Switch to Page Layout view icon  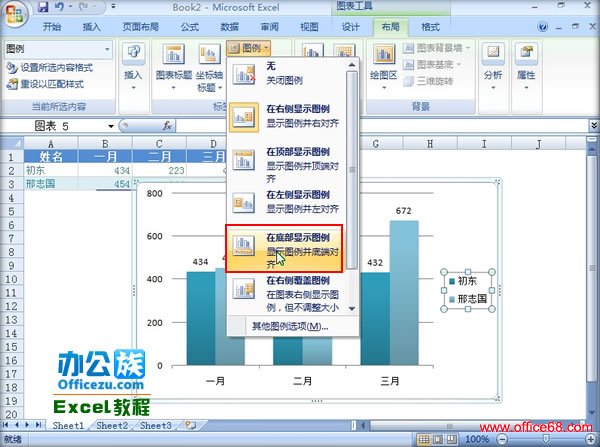(438, 439)
